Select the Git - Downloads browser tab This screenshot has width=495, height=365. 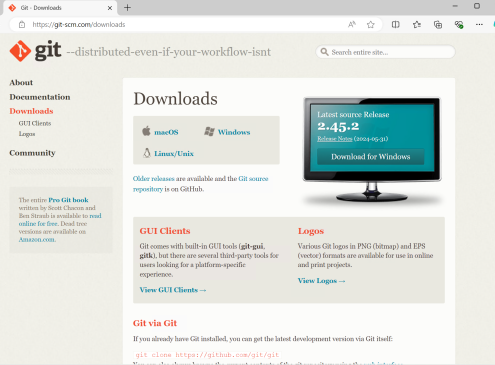pos(60,8)
